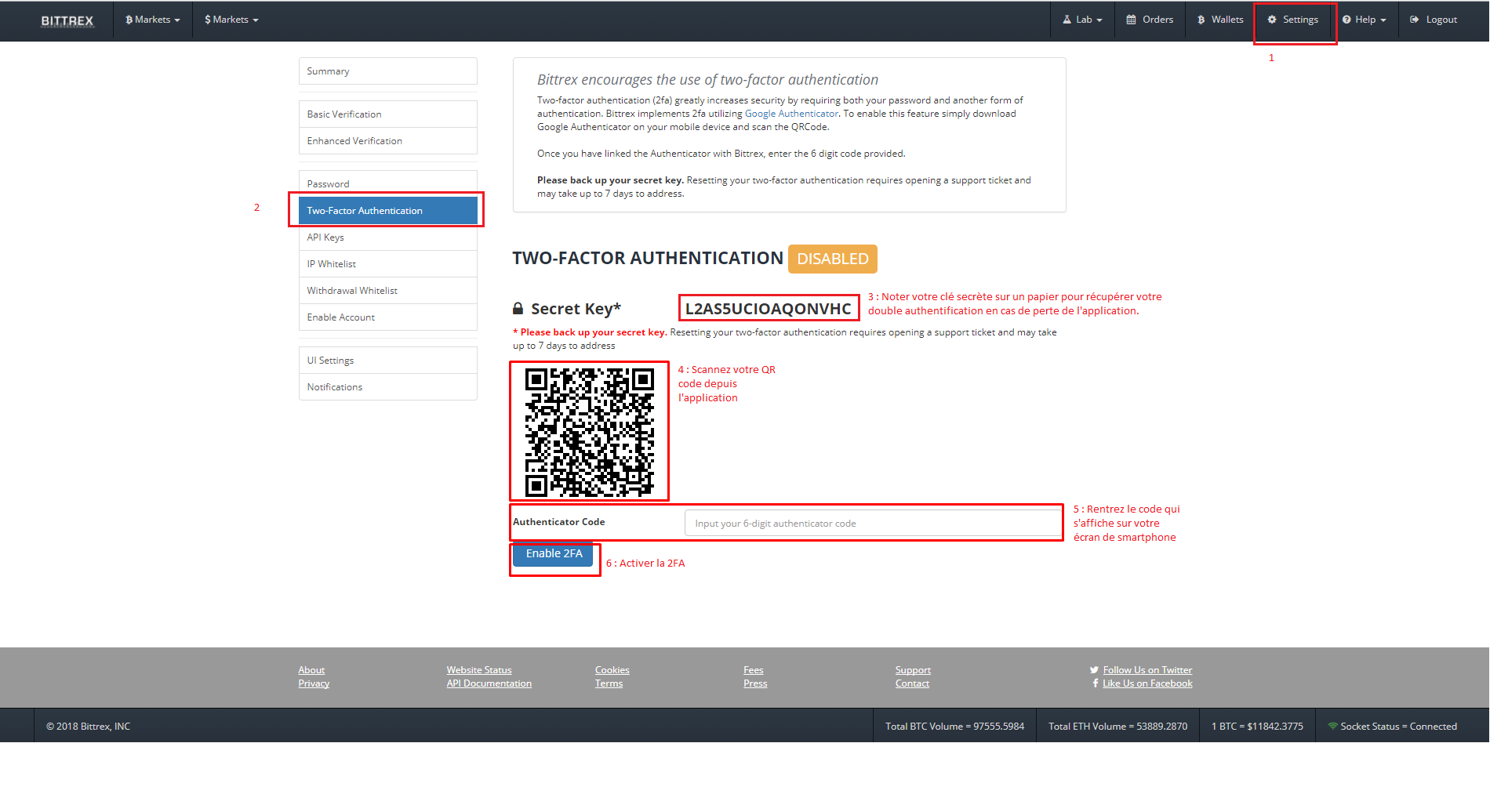Open the Cookies footer link
The height and width of the screenshot is (812, 1490).
click(x=612, y=670)
